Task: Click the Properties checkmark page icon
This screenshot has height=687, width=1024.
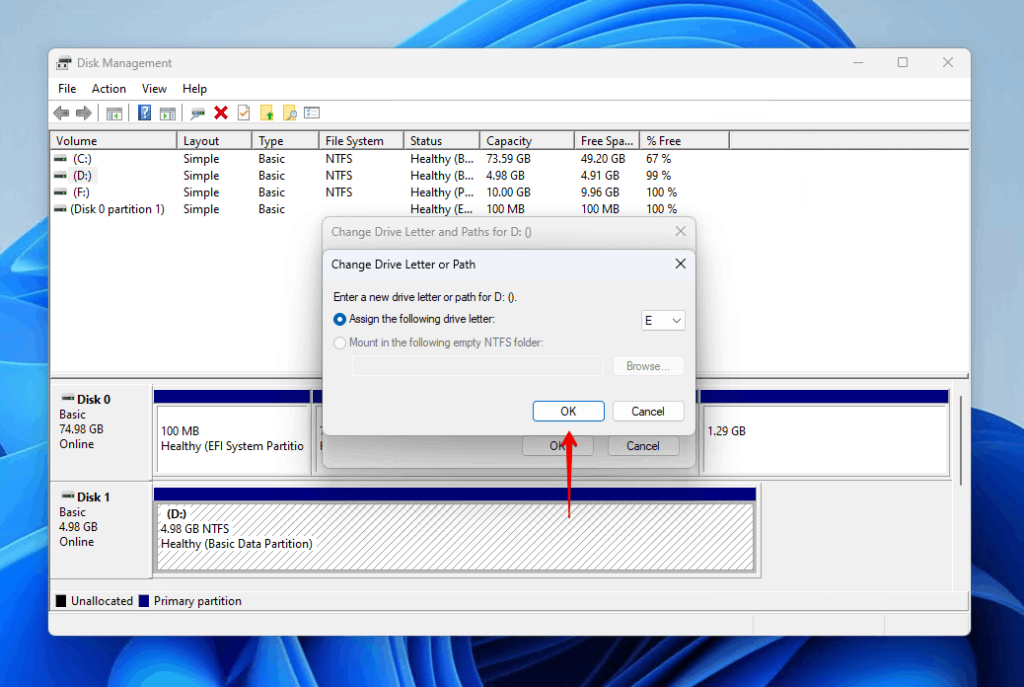Action: 243,113
